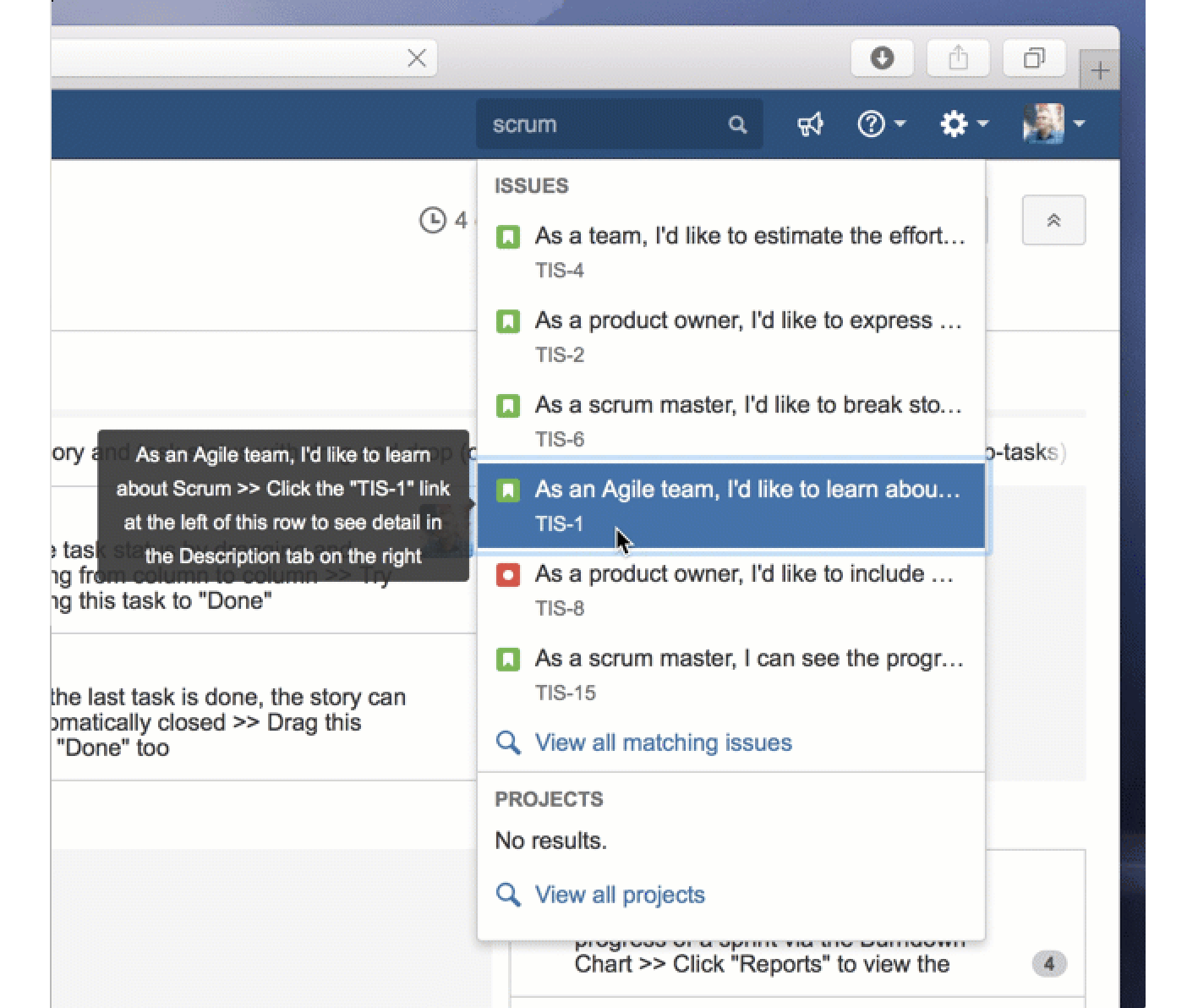Select issue TIS-15 see the progress

pos(731,675)
